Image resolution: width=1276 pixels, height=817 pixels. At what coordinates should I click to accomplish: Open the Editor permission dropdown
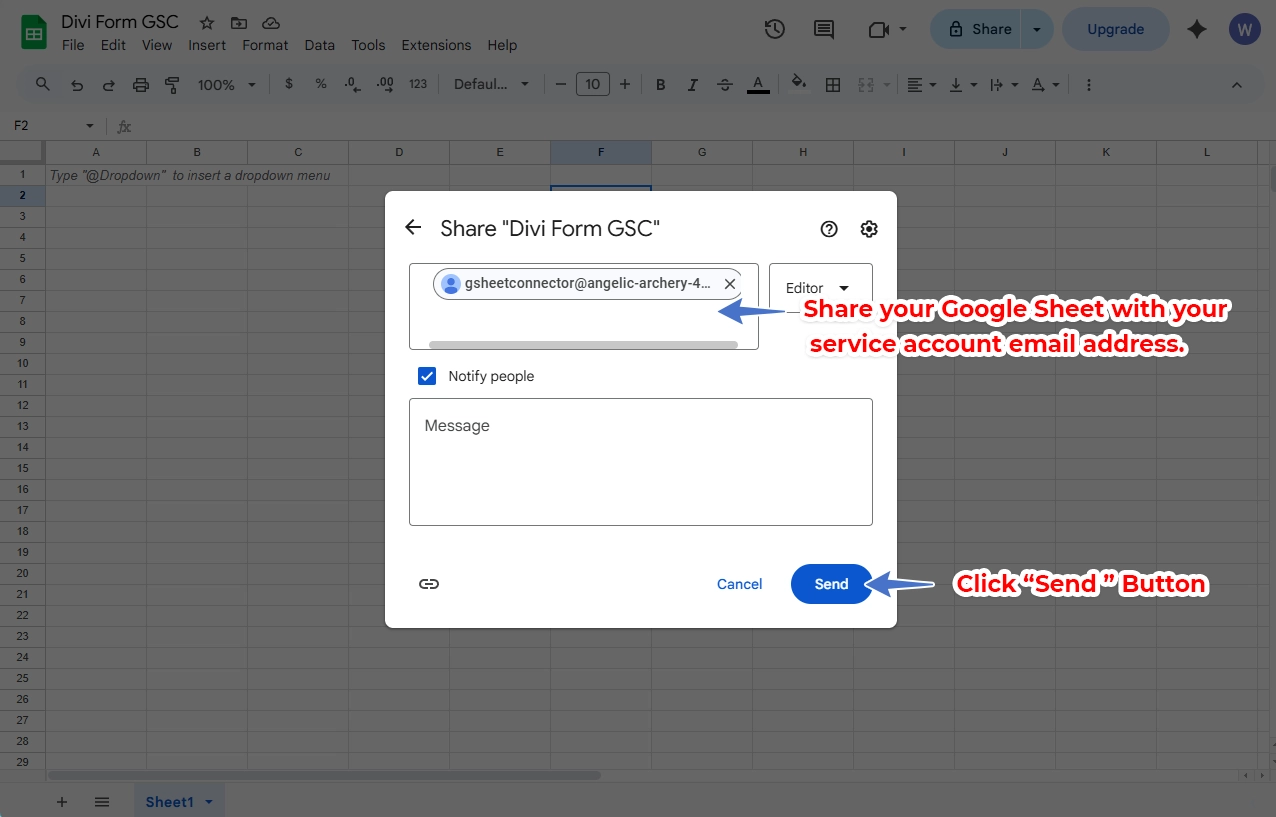click(x=819, y=287)
